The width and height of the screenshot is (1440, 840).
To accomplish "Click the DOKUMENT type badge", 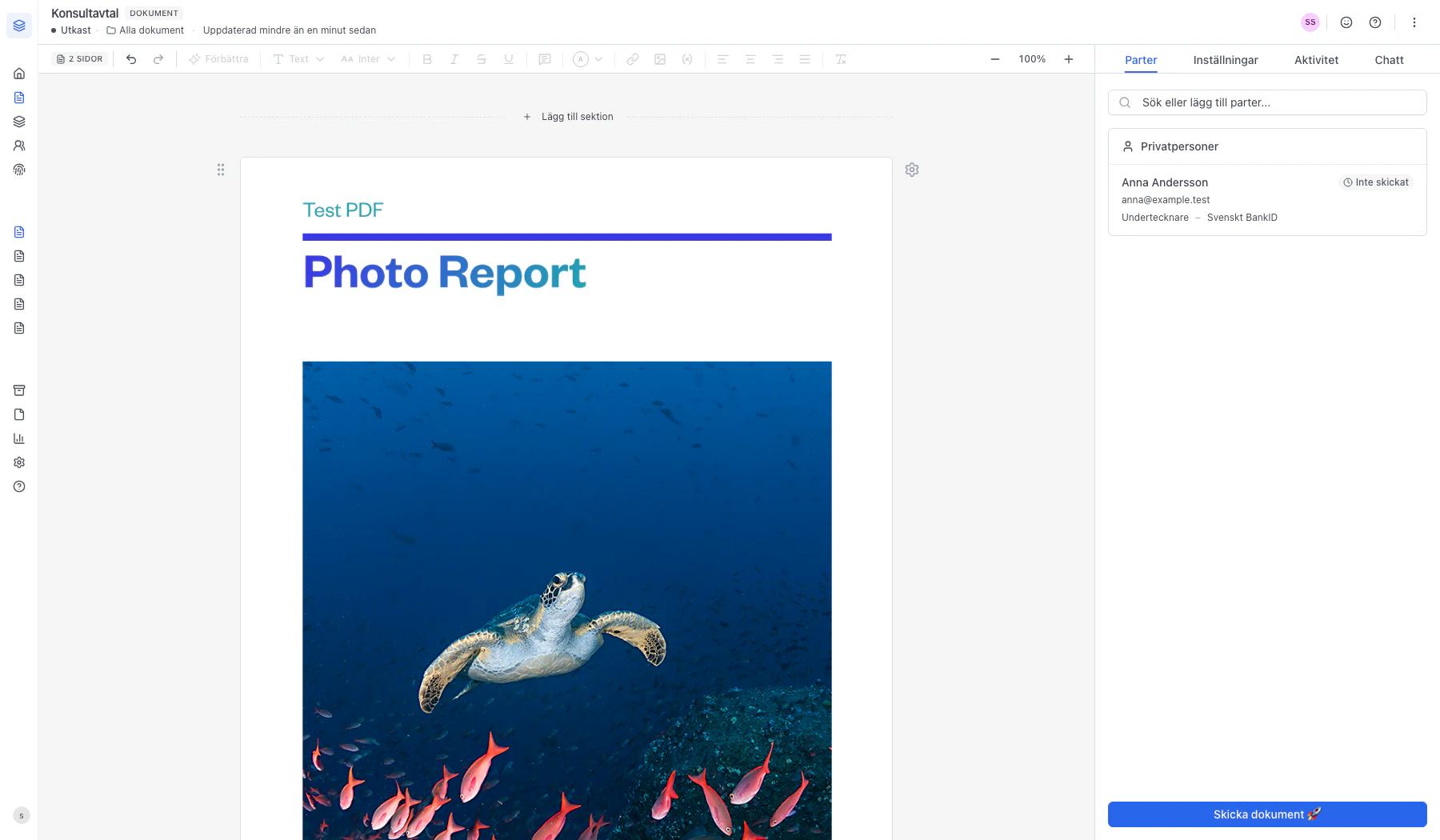I will (x=154, y=14).
